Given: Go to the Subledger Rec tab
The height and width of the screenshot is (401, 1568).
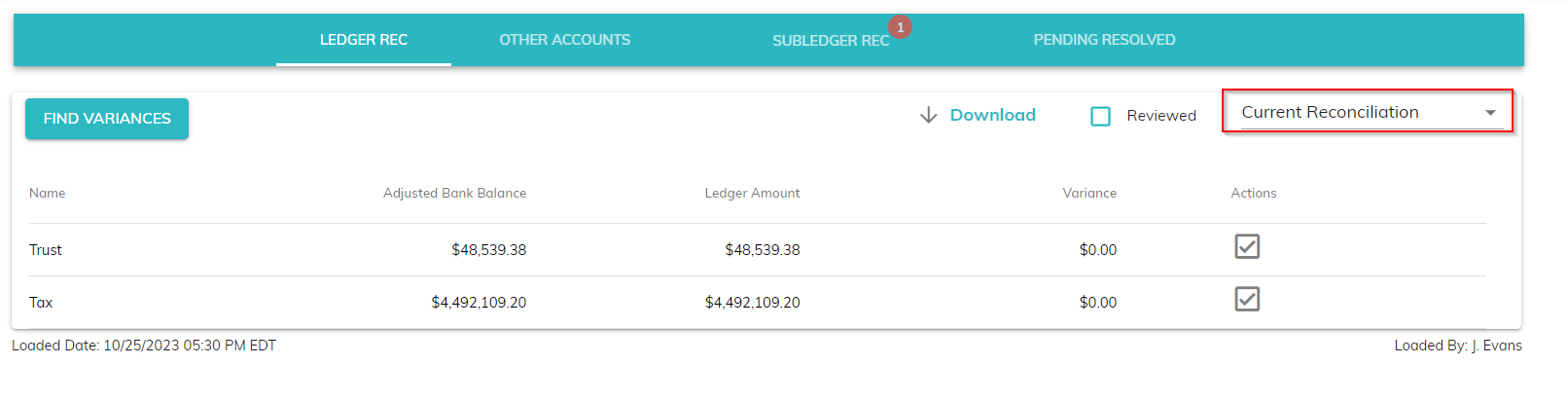Looking at the screenshot, I should 830,41.
